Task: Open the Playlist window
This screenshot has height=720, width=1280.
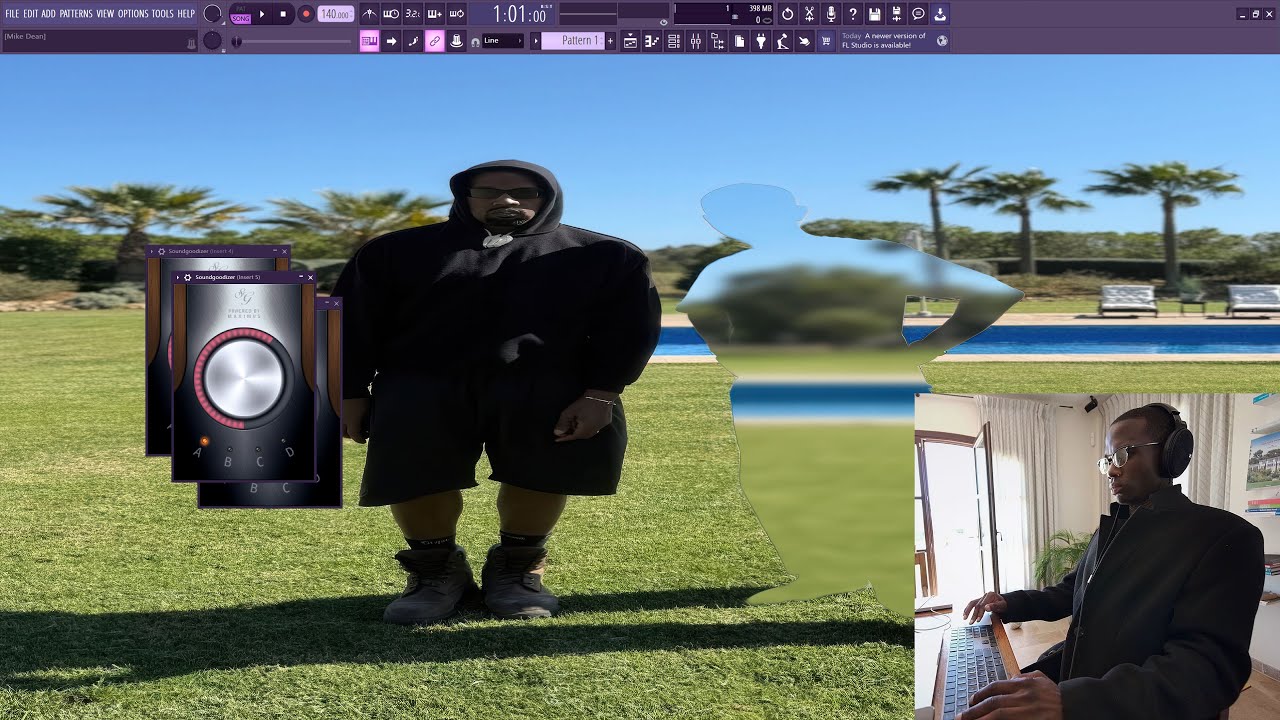Action: point(630,41)
